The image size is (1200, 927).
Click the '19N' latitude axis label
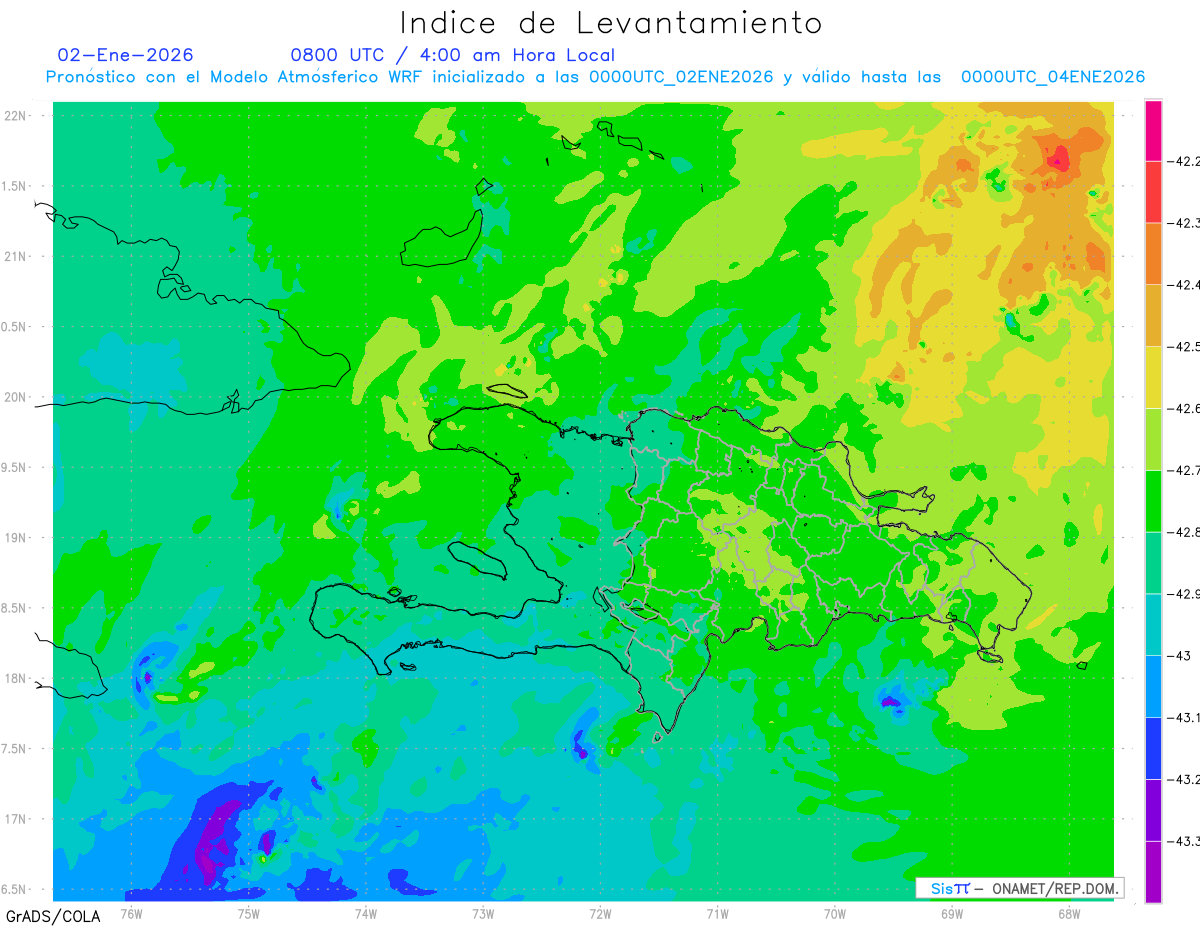15,538
